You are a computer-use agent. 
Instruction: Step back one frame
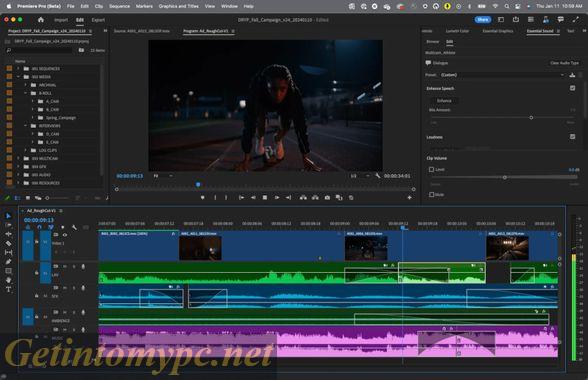point(253,197)
